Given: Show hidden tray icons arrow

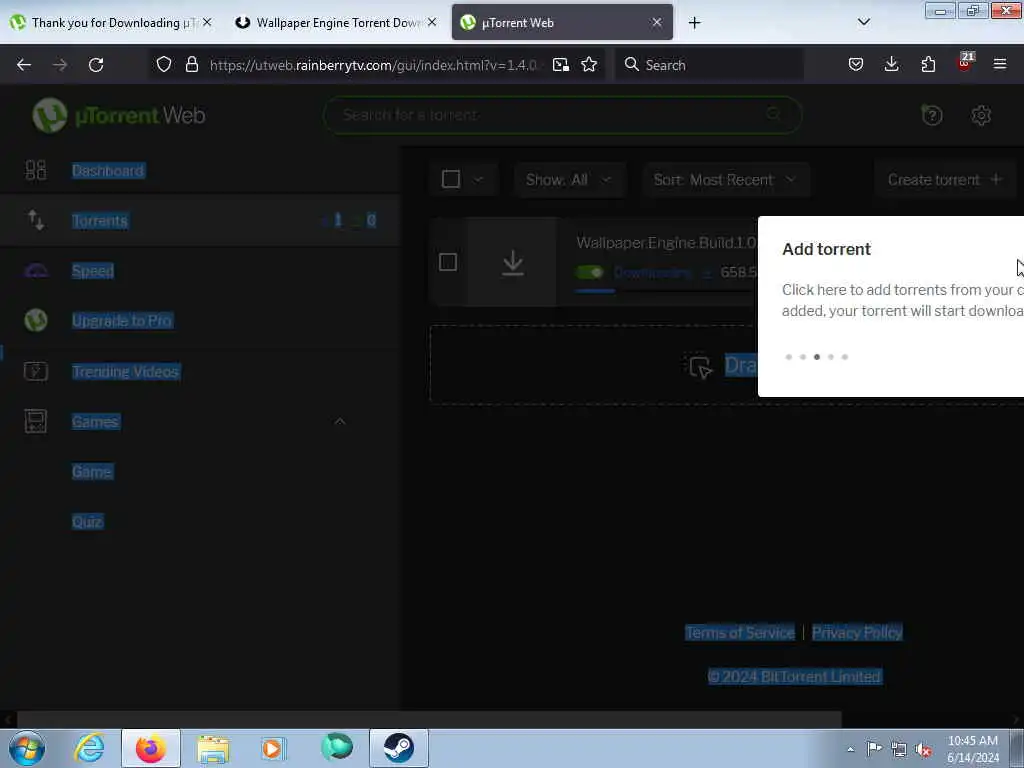Looking at the screenshot, I should (x=850, y=749).
